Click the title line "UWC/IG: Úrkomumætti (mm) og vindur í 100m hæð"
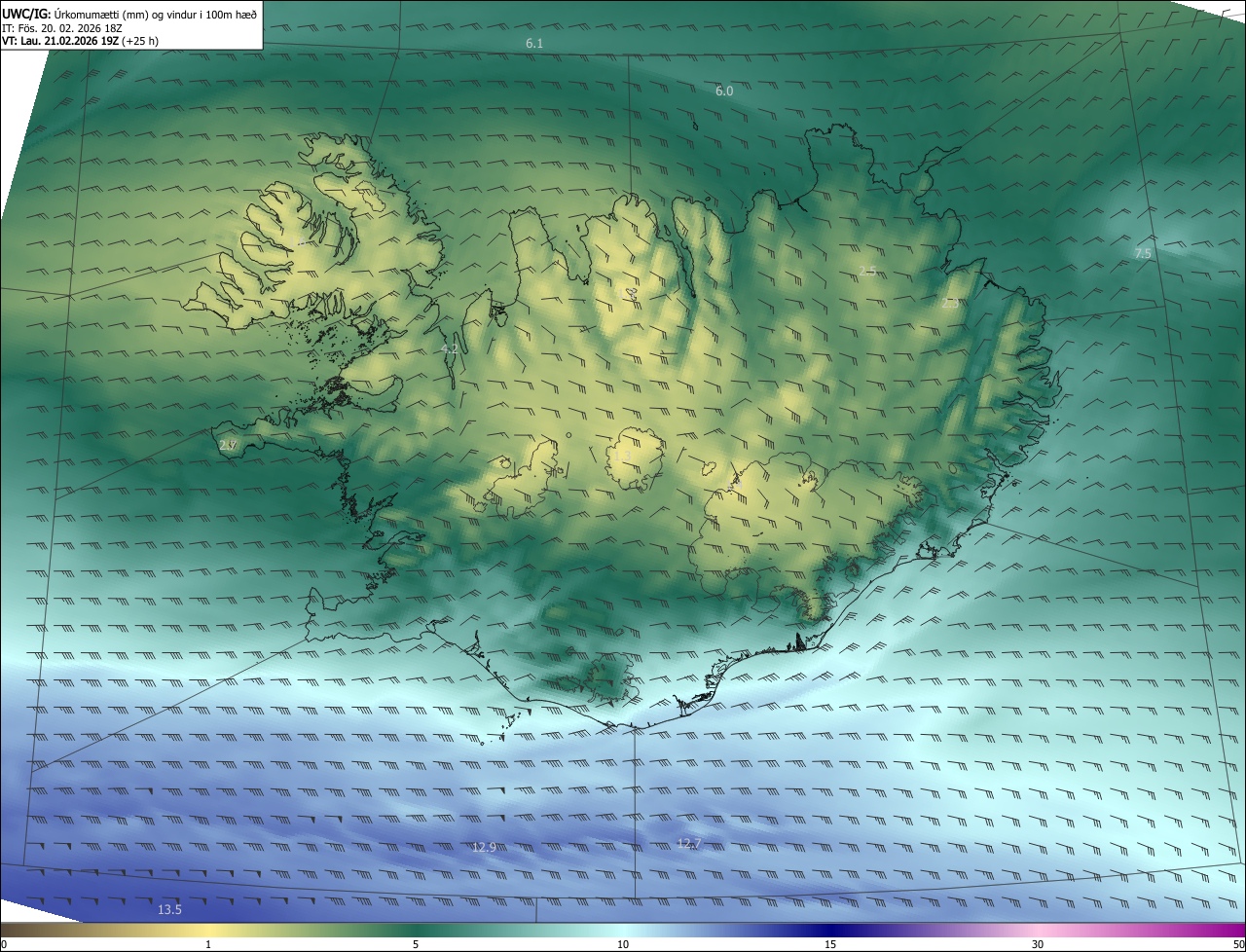Screen dimensions: 1246x952 point(129,15)
